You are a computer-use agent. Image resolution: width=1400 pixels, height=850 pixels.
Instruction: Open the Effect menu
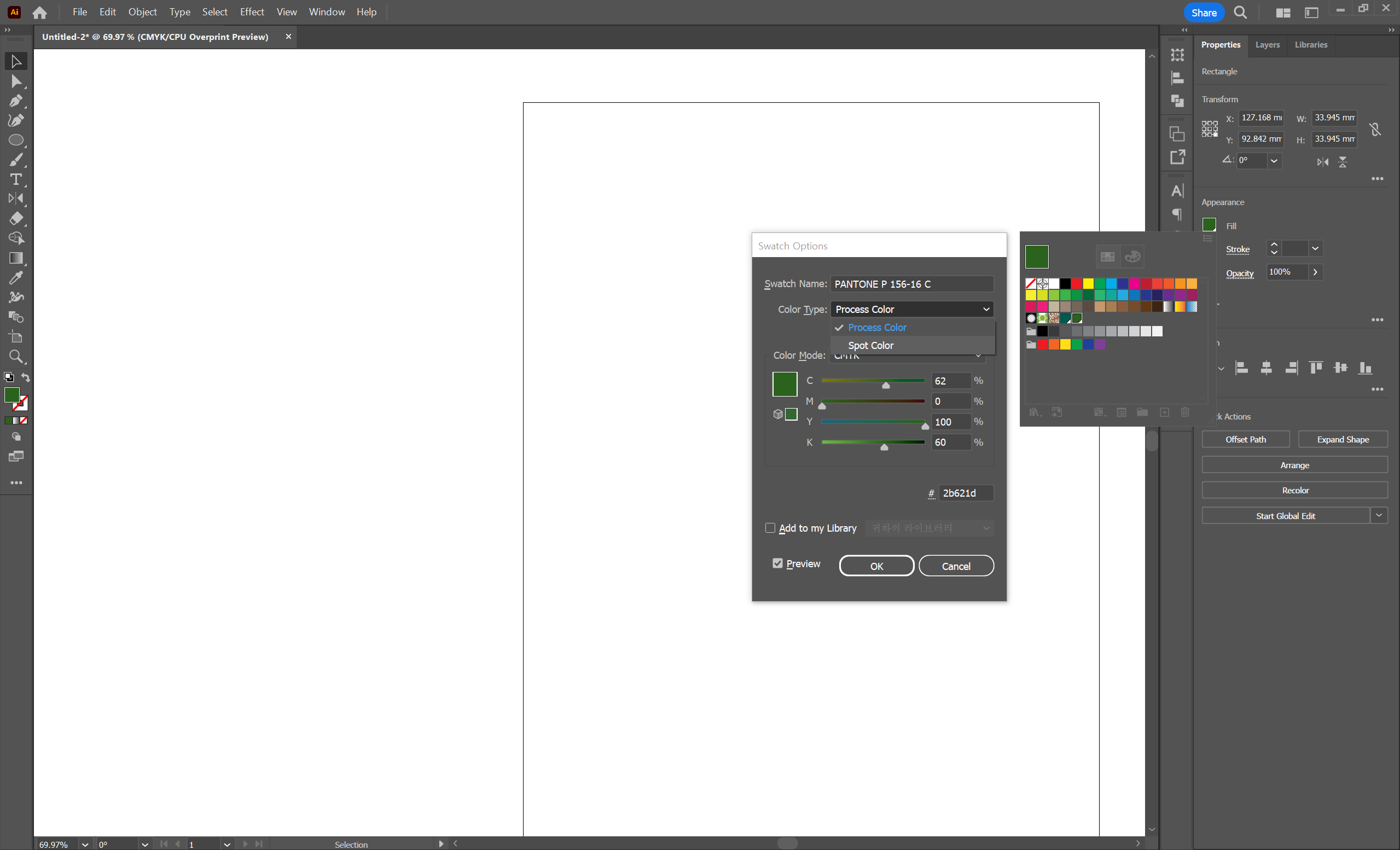(x=252, y=12)
